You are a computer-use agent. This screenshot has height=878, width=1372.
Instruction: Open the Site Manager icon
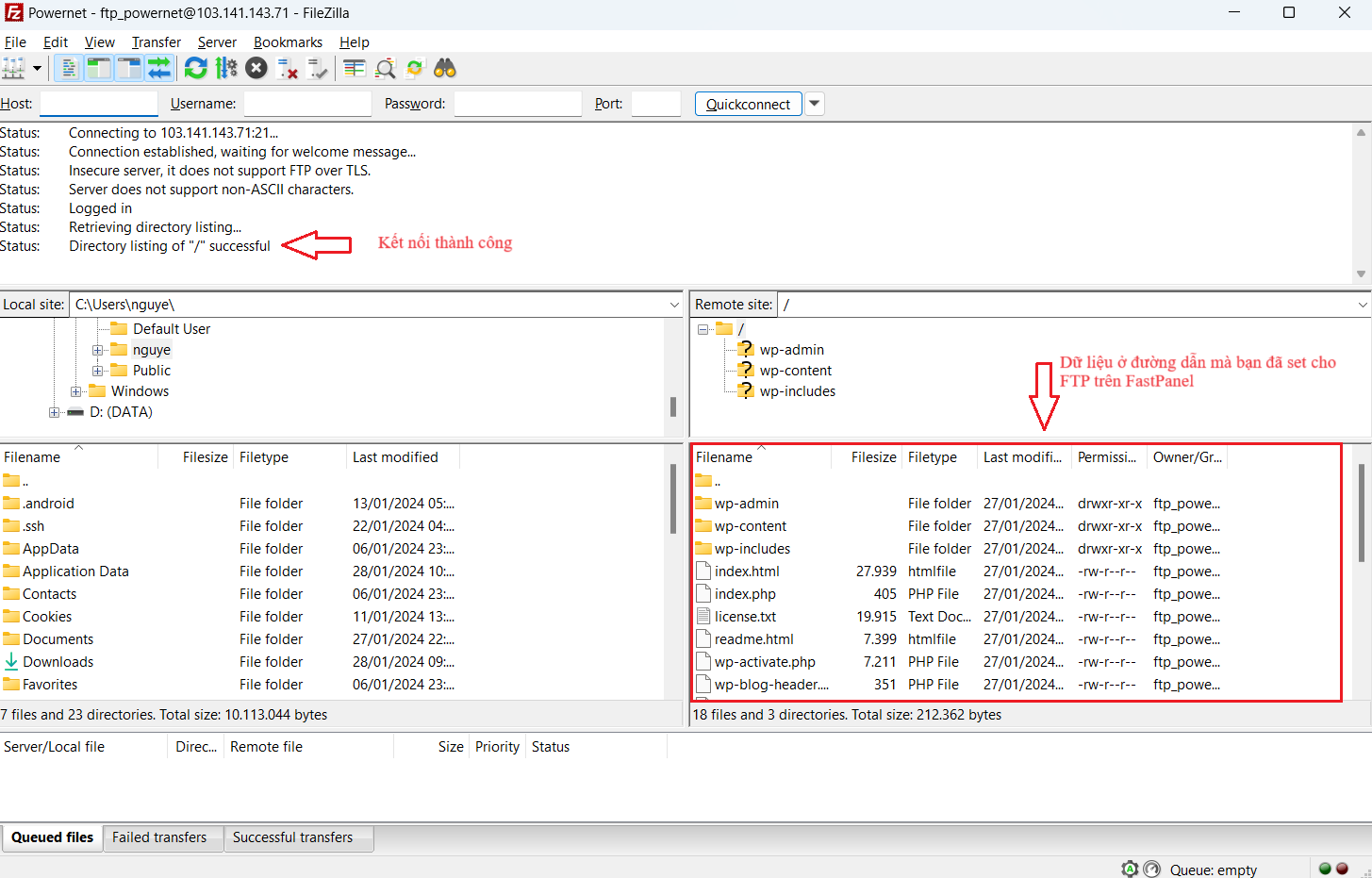coord(14,68)
